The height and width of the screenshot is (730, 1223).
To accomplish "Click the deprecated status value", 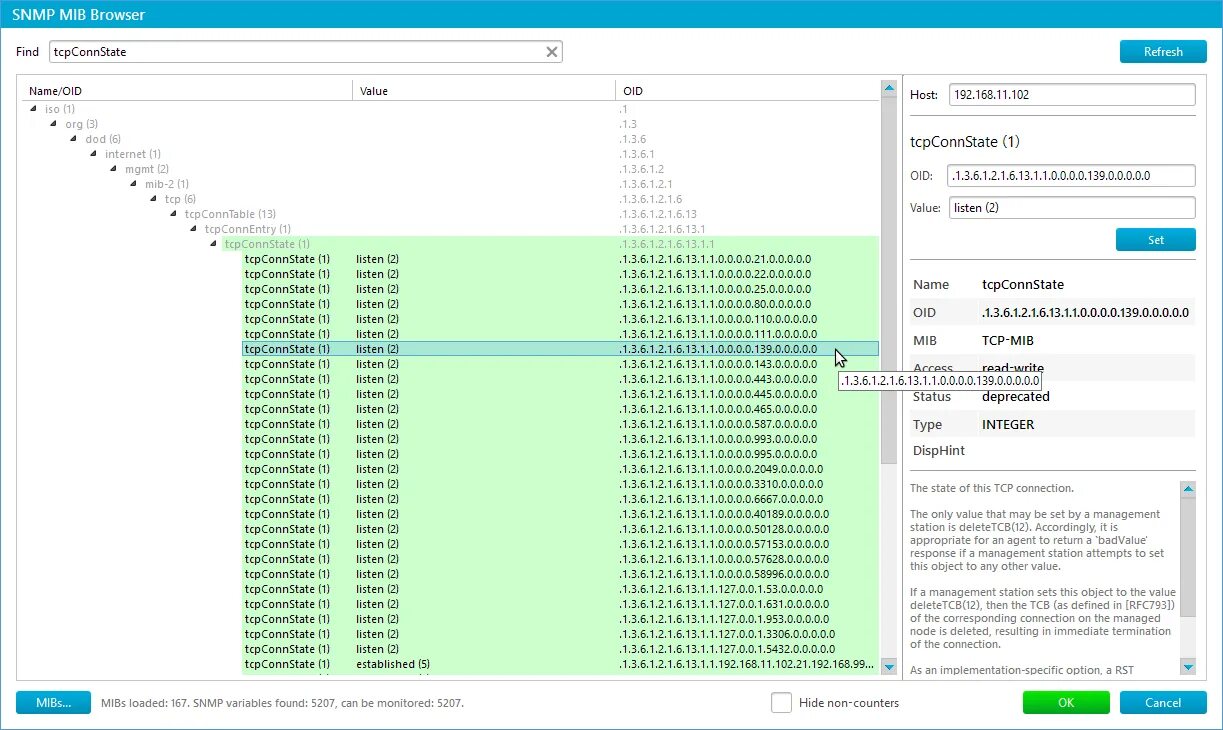I will 1016,397.
